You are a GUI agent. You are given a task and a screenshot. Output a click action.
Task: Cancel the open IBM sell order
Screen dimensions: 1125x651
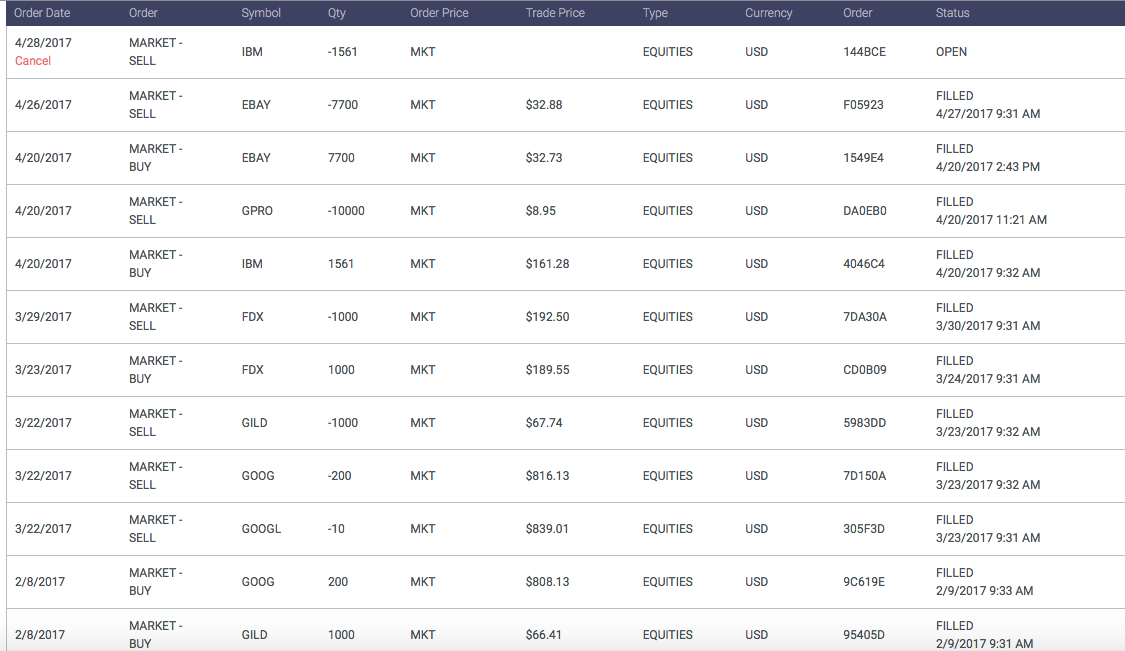click(x=33, y=61)
